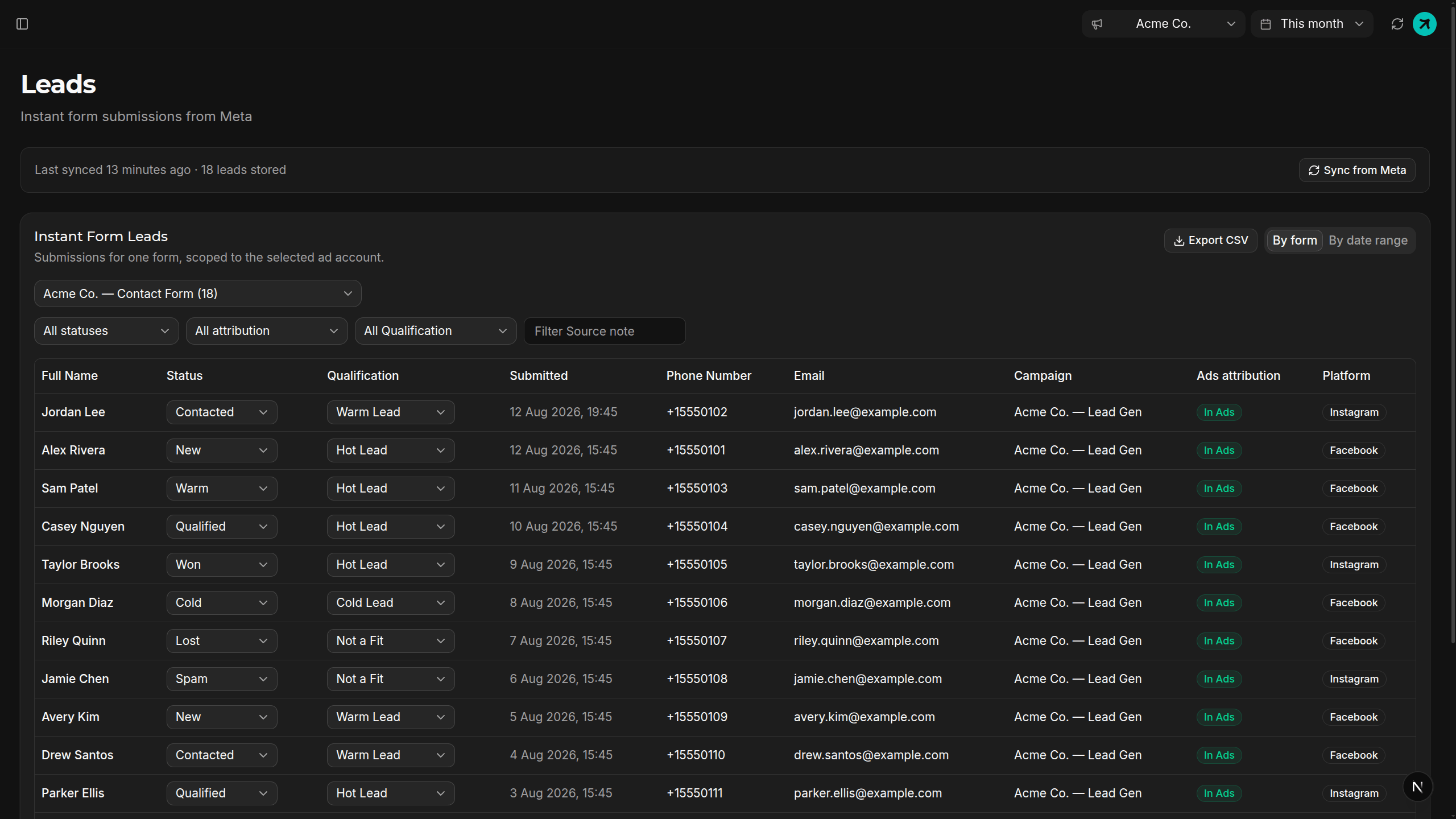Click Last synced 13 minutes ago text

click(113, 170)
